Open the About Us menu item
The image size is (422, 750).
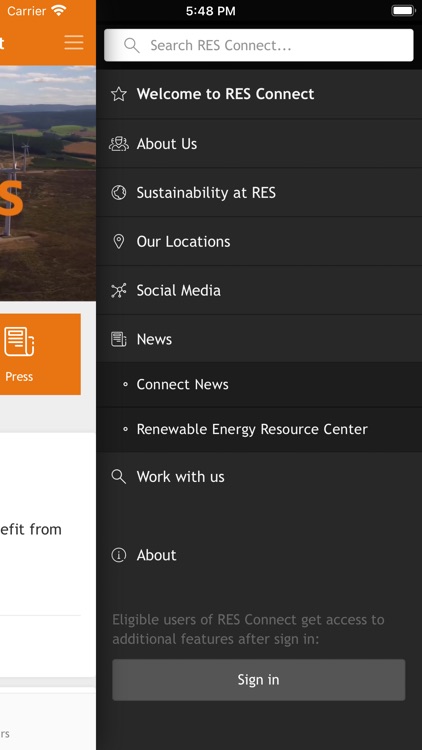[x=259, y=143]
